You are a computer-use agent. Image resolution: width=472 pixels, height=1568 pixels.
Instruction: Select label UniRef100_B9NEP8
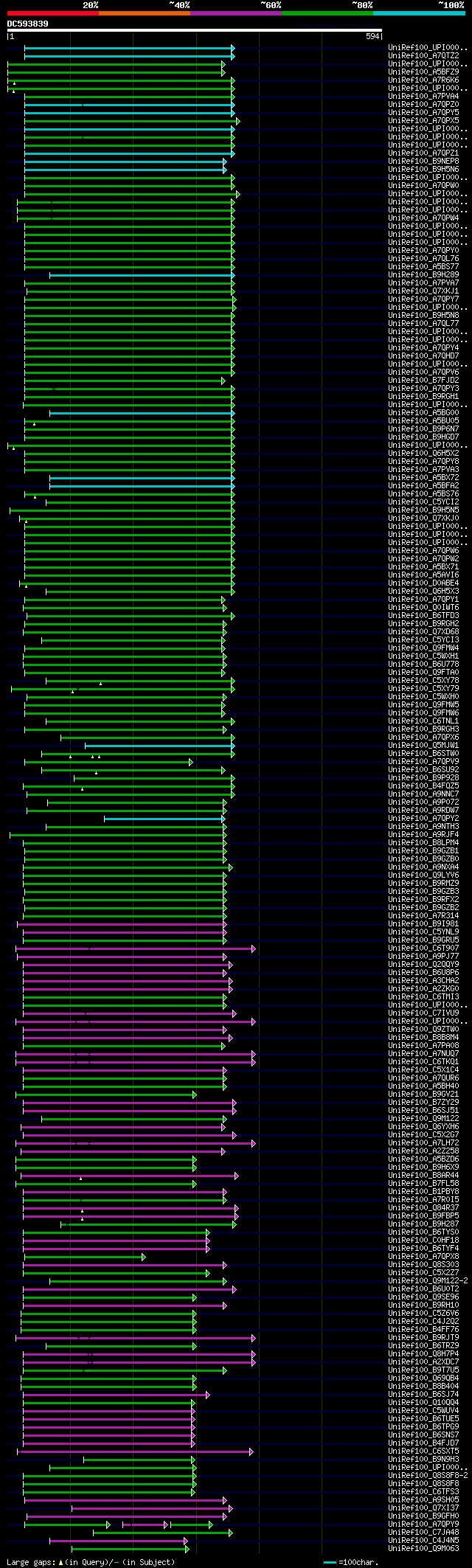coord(423,162)
